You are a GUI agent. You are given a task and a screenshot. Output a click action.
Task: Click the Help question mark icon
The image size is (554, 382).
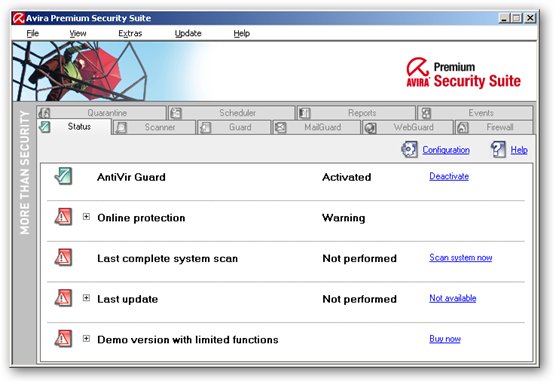(498, 149)
